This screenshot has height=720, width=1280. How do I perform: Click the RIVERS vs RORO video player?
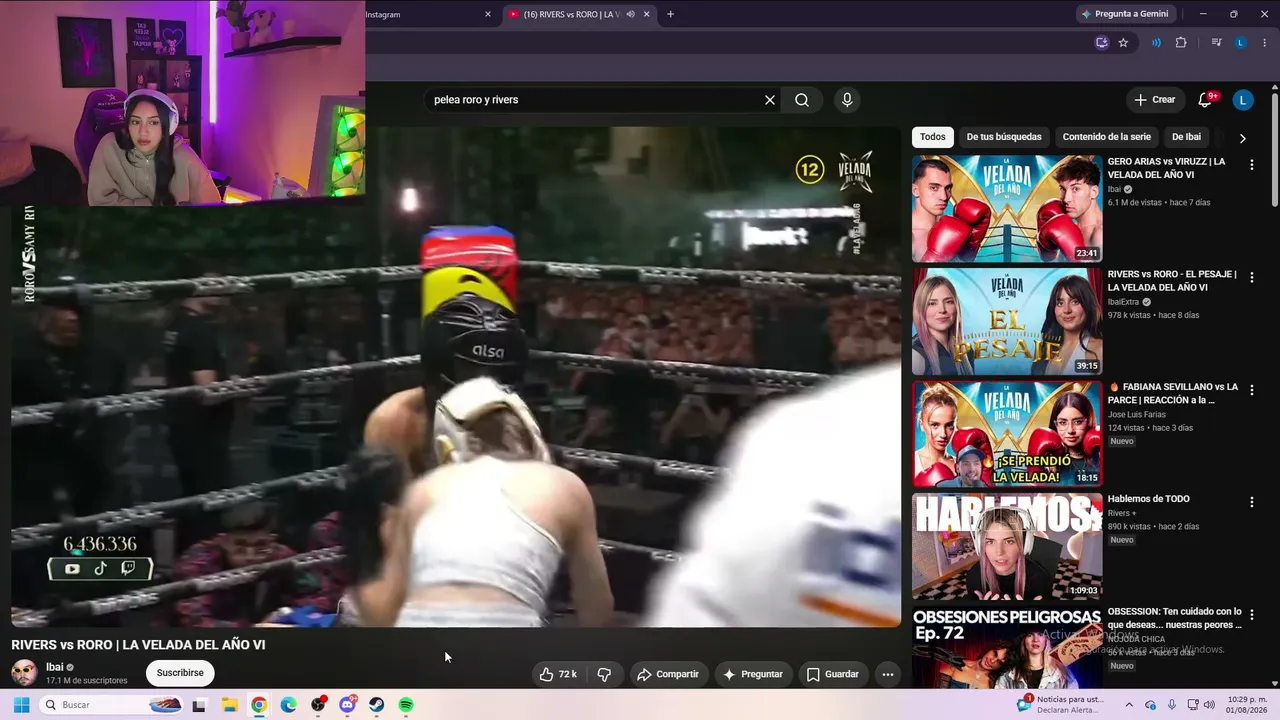(x=456, y=377)
